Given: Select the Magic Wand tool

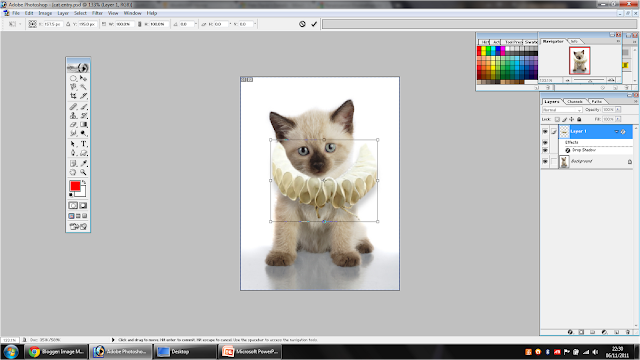Looking at the screenshot, I should coord(83,87).
